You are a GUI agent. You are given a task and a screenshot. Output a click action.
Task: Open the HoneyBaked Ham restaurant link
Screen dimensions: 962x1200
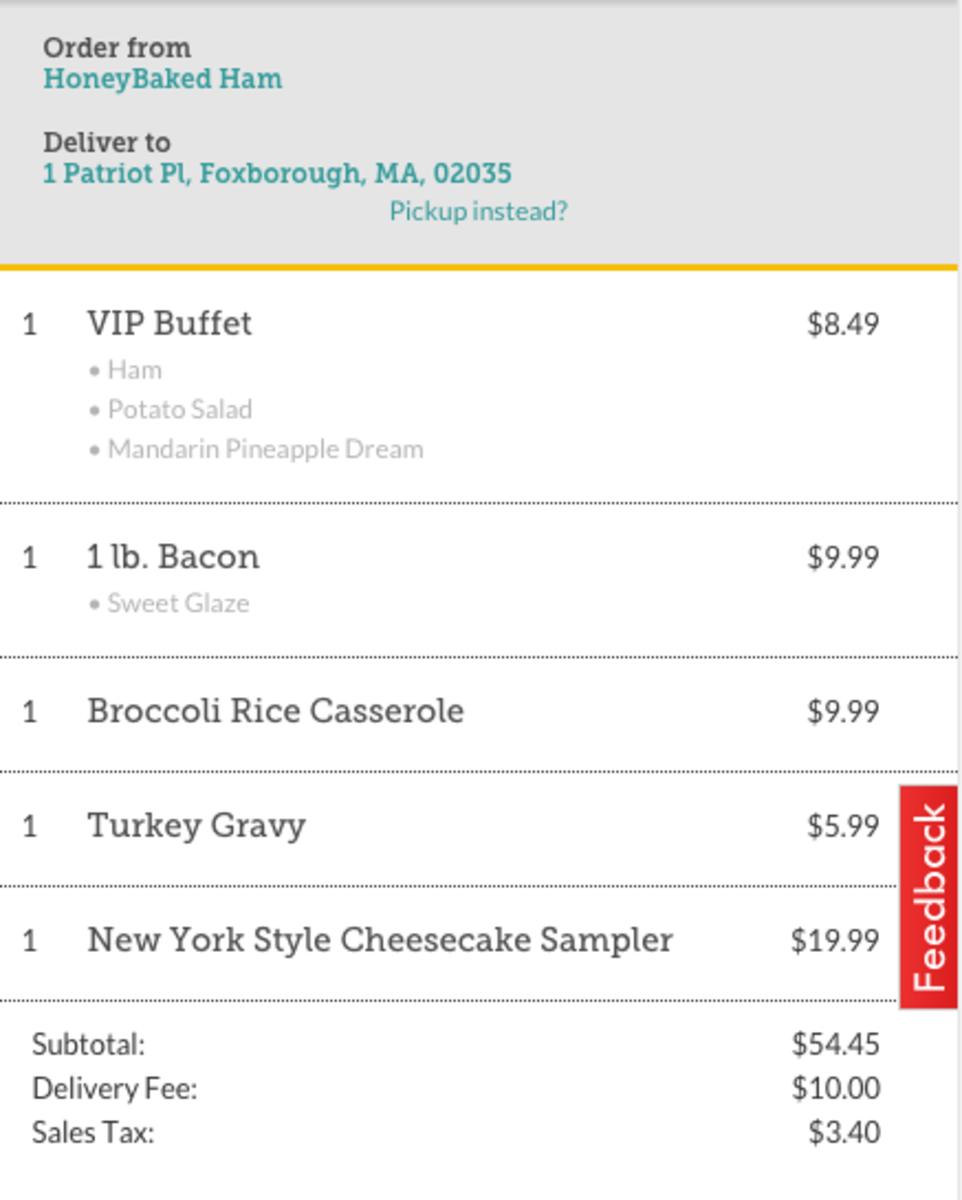point(162,79)
